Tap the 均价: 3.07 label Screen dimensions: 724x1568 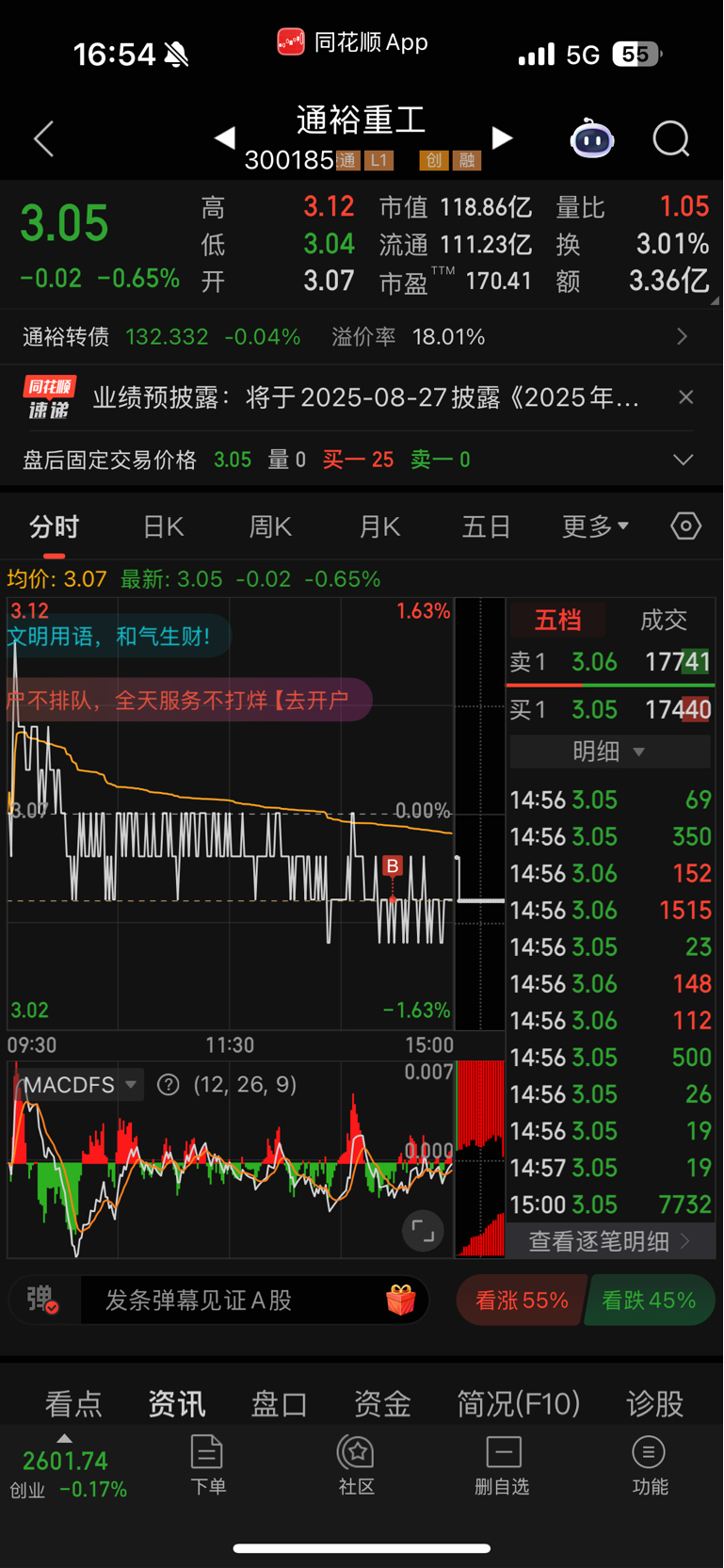(x=56, y=579)
